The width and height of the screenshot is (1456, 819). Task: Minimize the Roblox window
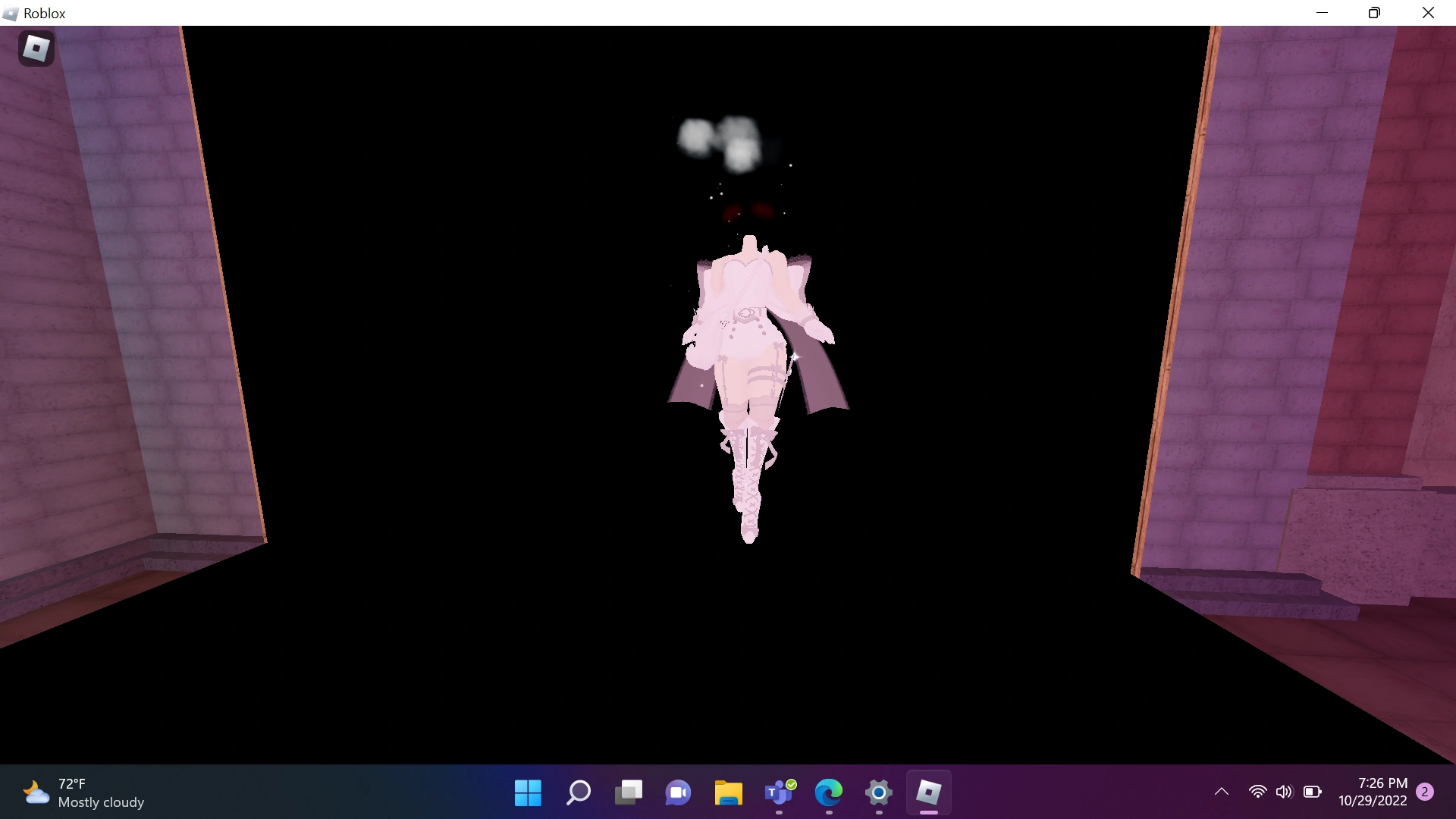click(1322, 13)
